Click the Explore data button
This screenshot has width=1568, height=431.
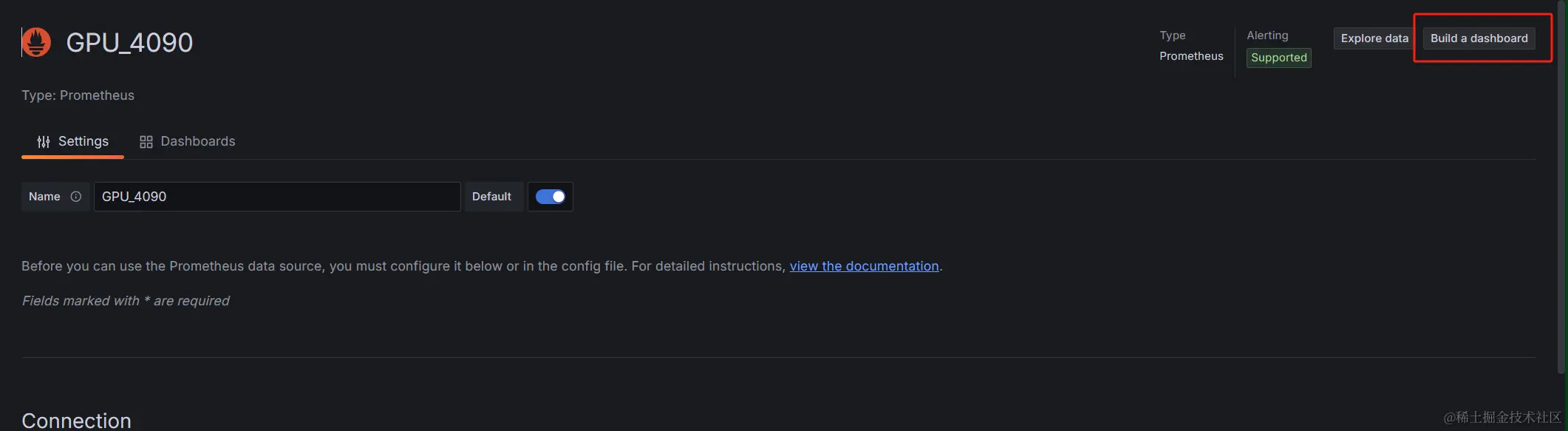tap(1374, 38)
